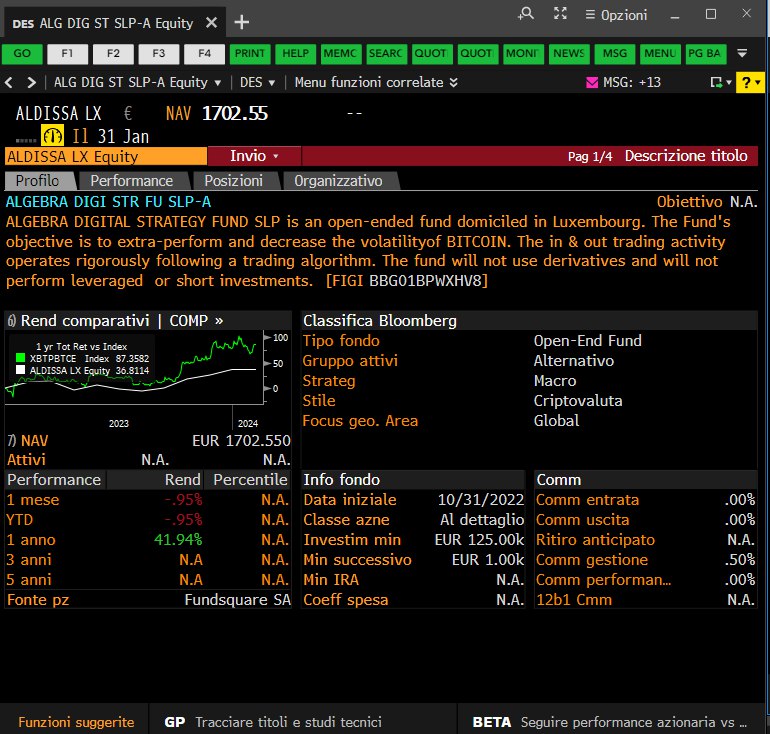Click the first QUOT toolbar button
The width and height of the screenshot is (770, 734).
coord(431,54)
